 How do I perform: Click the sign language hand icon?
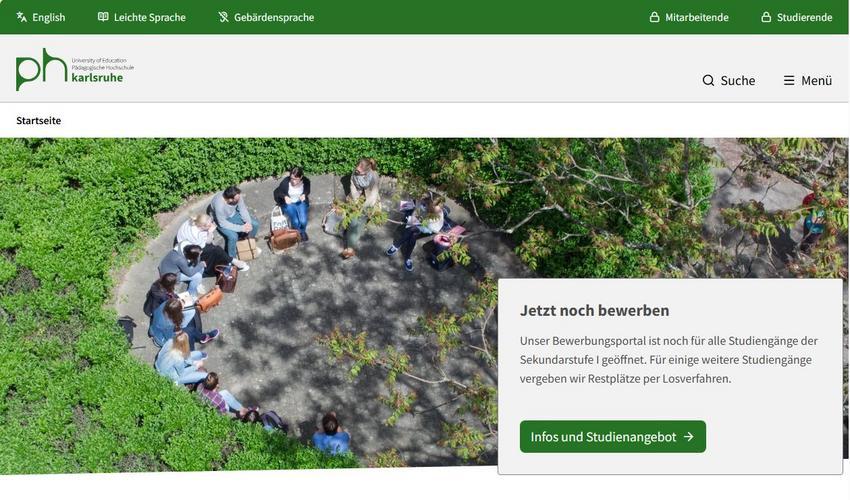coord(223,17)
